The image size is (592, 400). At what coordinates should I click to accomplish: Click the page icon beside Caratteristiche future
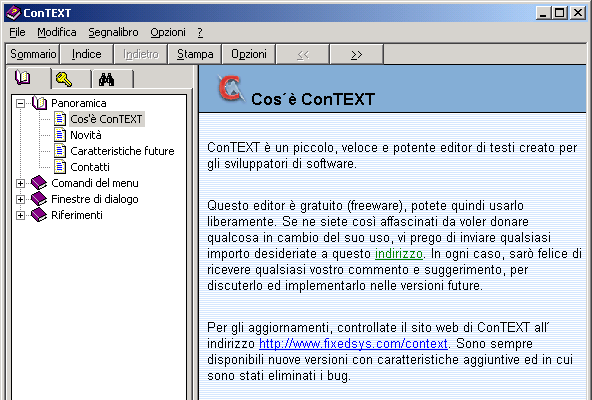click(60, 151)
